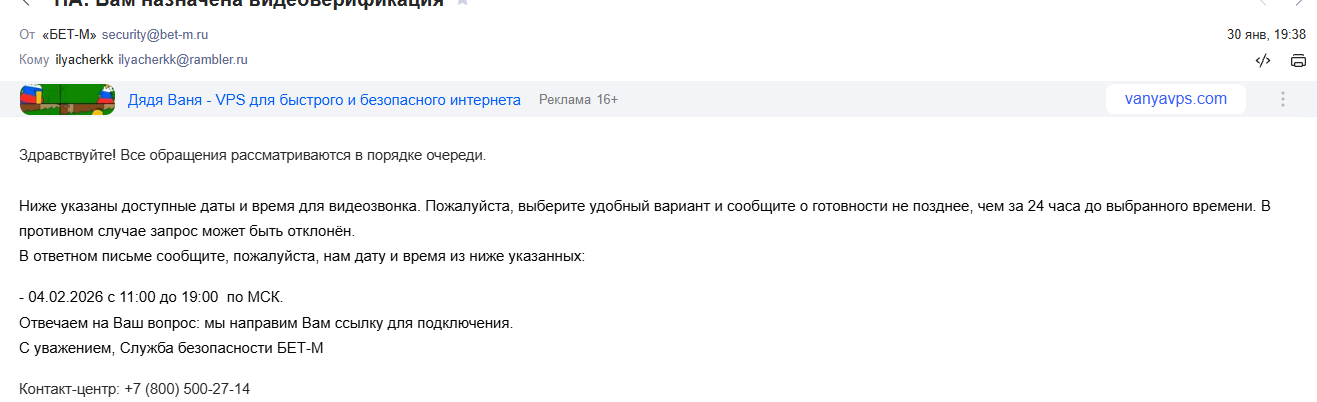This screenshot has height=402, width=1317.
Task: Click the 04.02.2026 video call date line
Action: (x=152, y=298)
